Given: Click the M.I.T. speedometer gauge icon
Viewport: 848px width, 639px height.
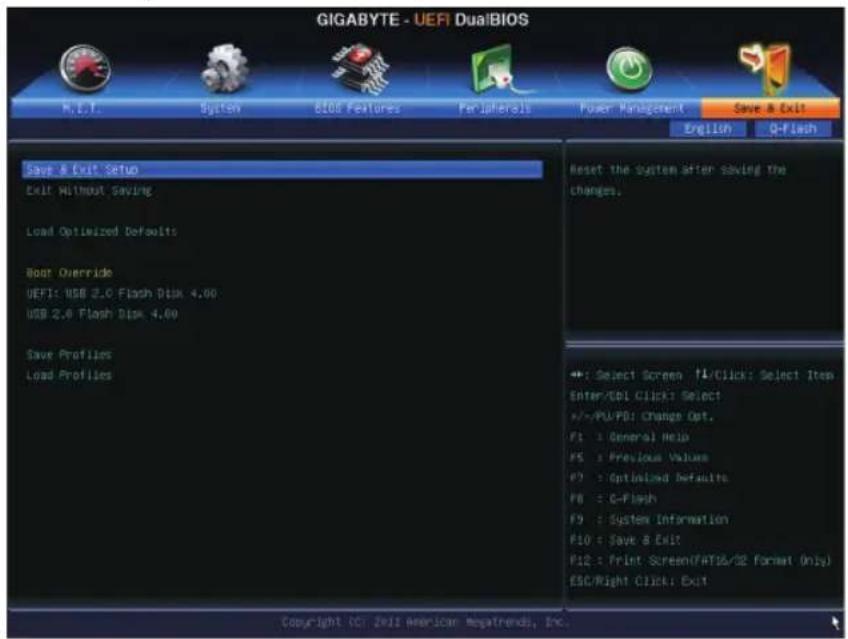Looking at the screenshot, I should 85,68.
